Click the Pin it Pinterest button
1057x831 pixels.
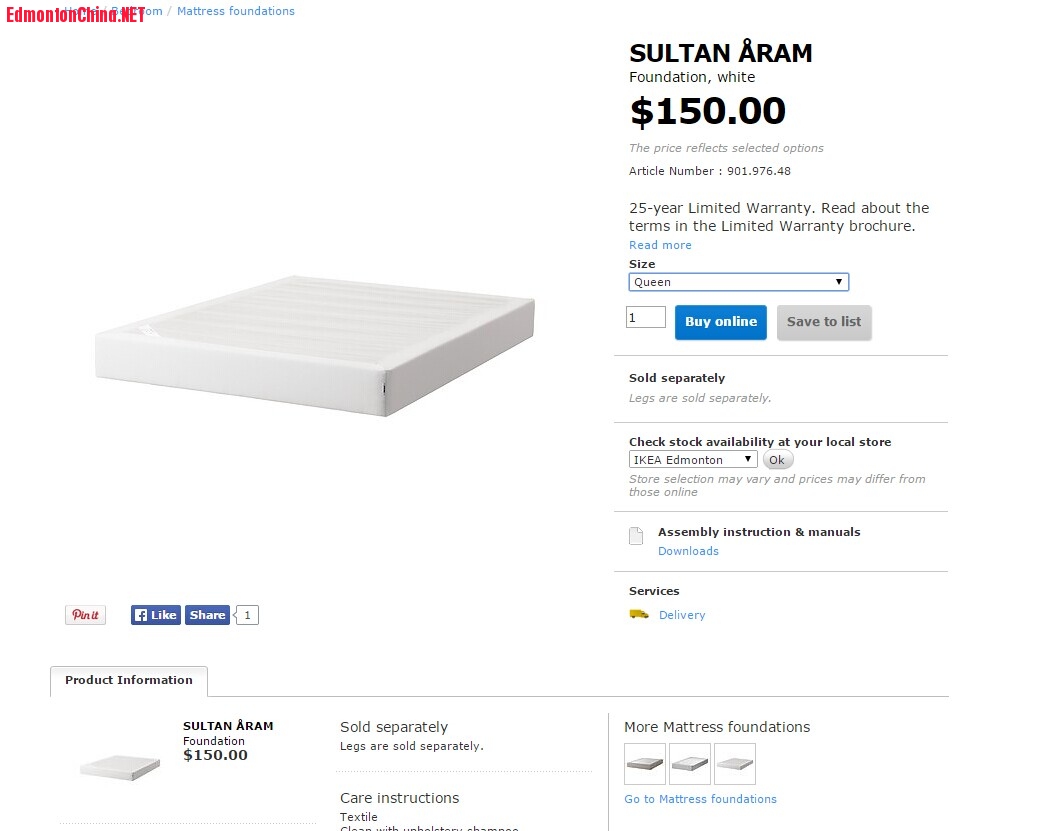[85, 615]
